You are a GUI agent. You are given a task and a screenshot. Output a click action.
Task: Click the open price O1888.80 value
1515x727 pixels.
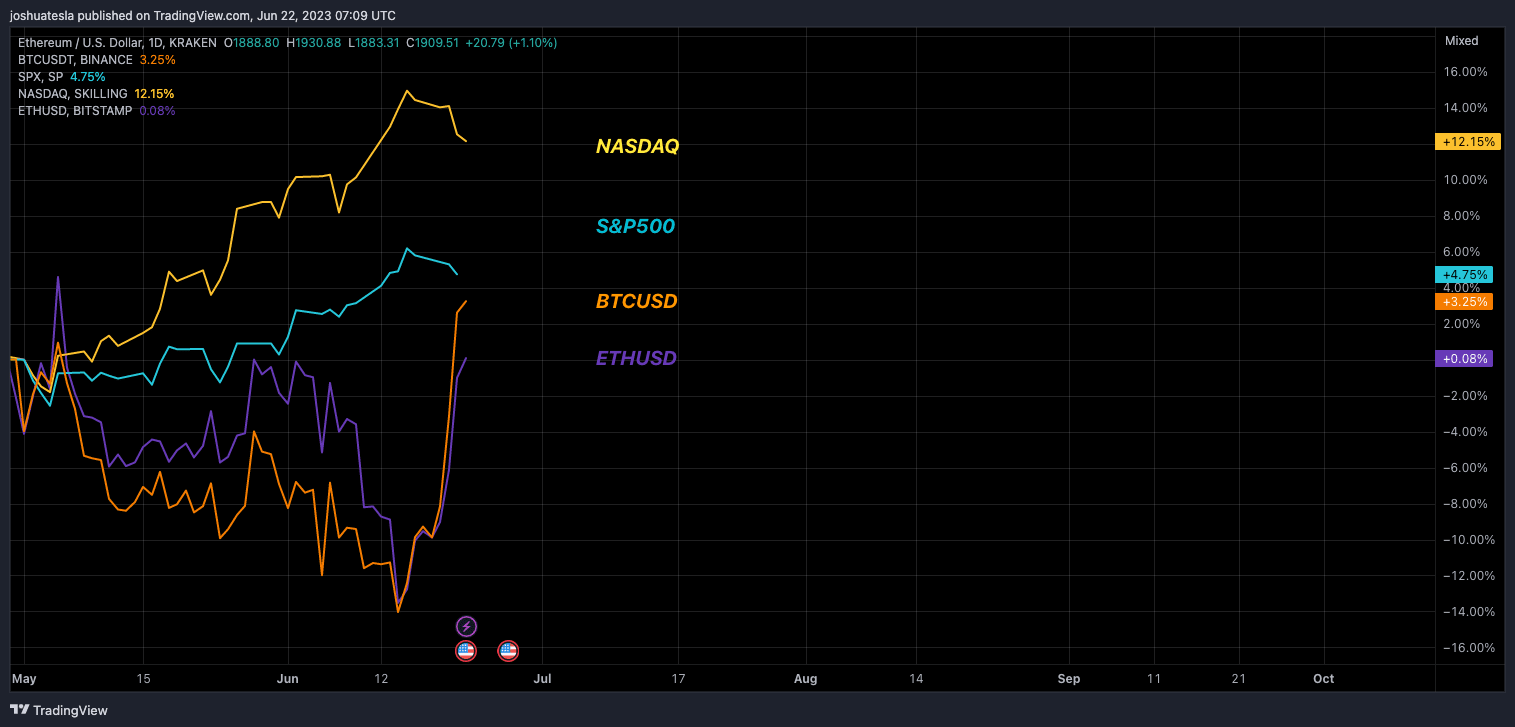(x=251, y=43)
